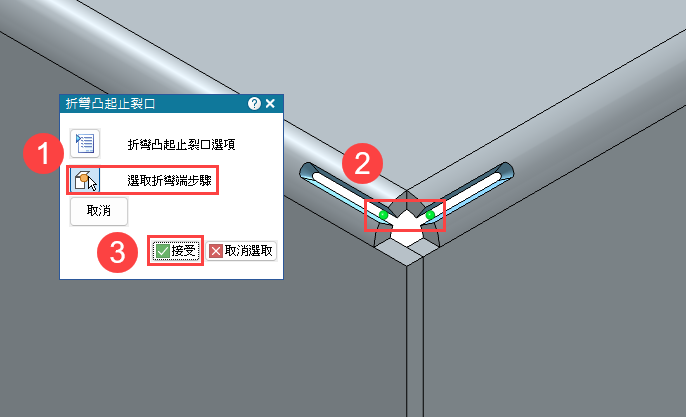Open help via the question mark icon
Screen dimensions: 686x417
click(x=254, y=104)
